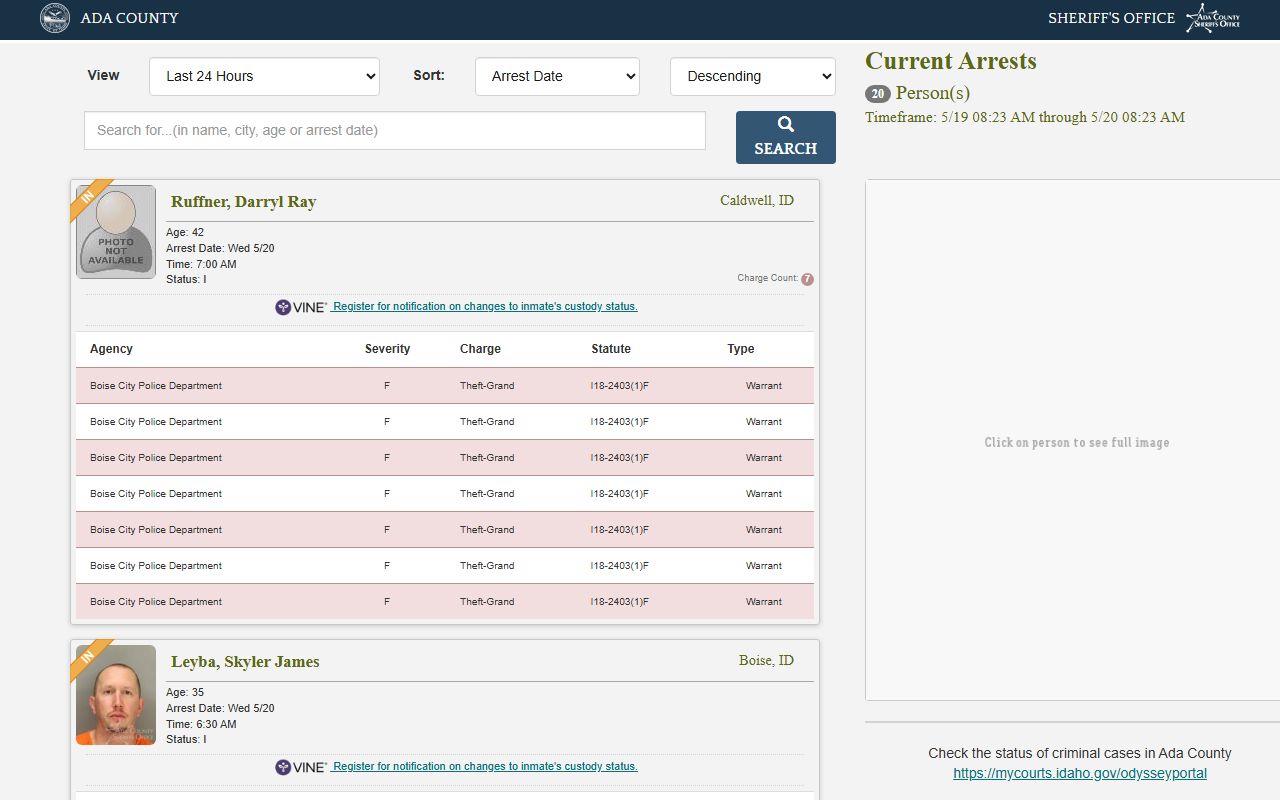Click the Agency column header
The image size is (1280, 800).
(111, 349)
